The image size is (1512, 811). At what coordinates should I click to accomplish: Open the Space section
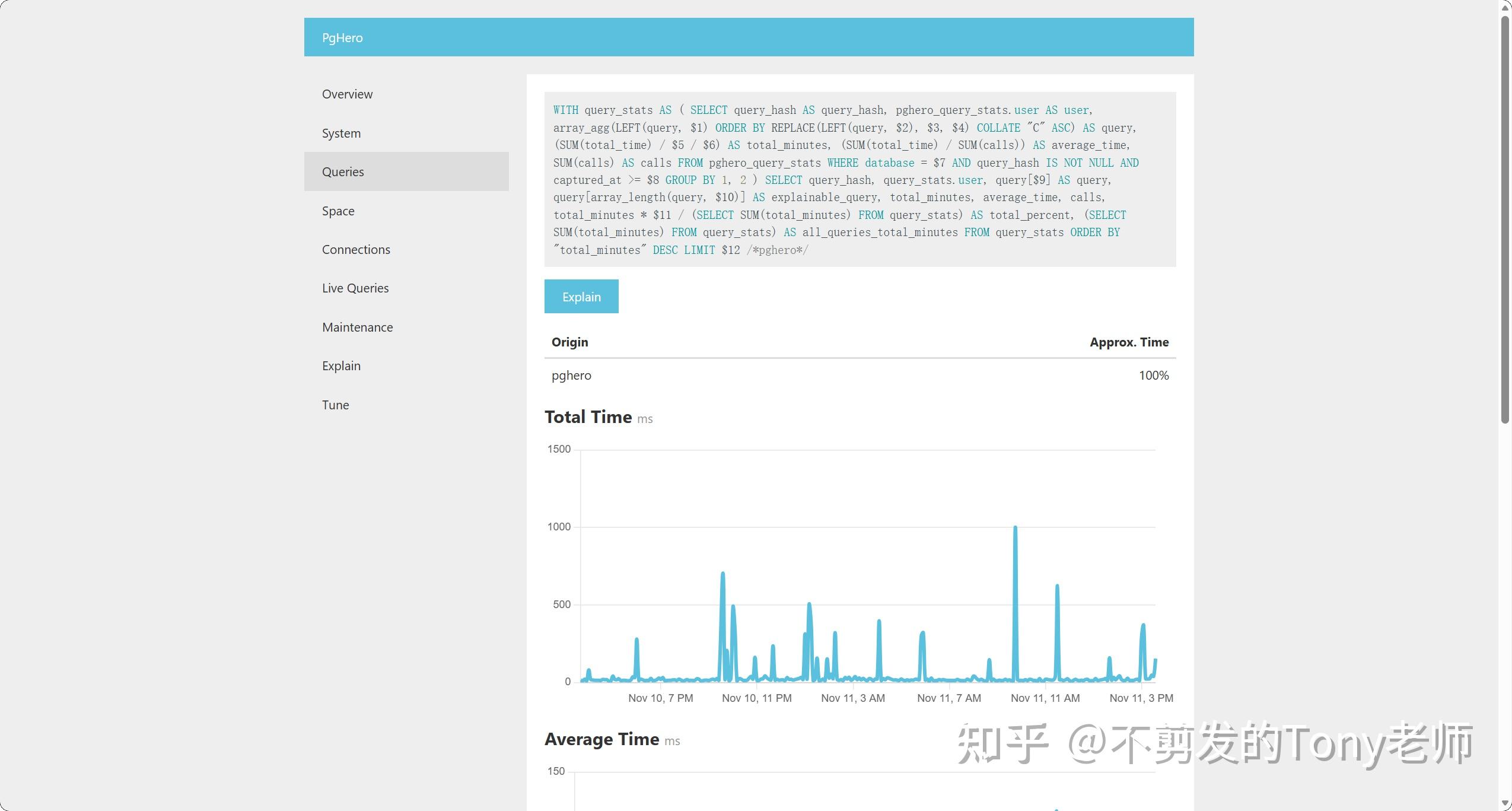[x=406, y=211]
